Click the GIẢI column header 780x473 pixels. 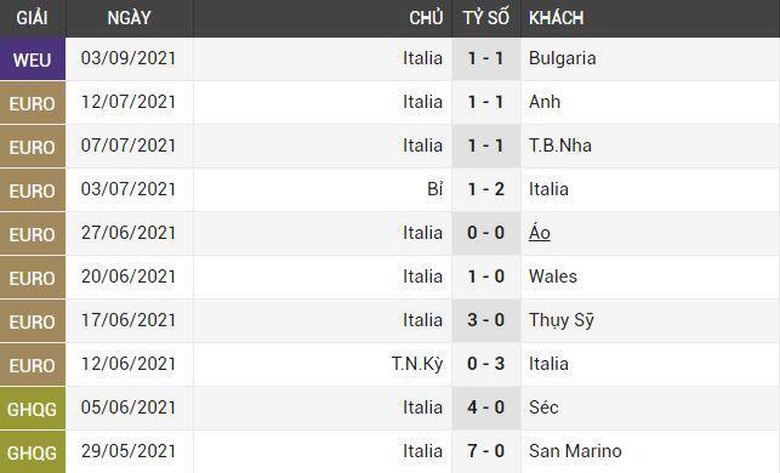pos(32,18)
